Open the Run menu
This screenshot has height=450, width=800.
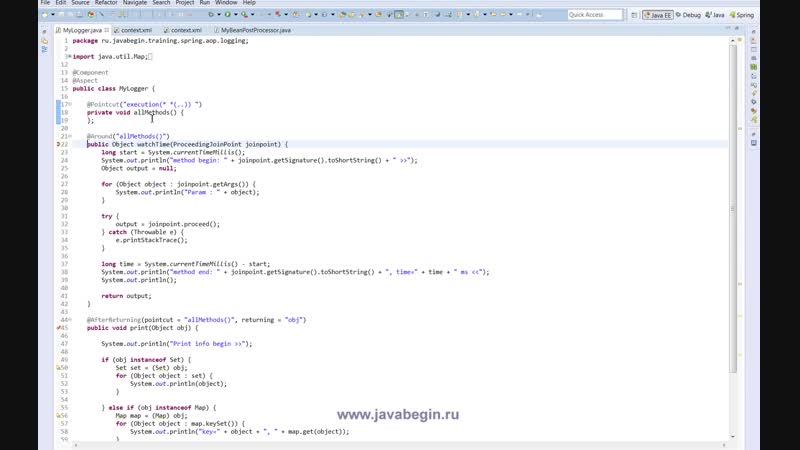(205, 3)
